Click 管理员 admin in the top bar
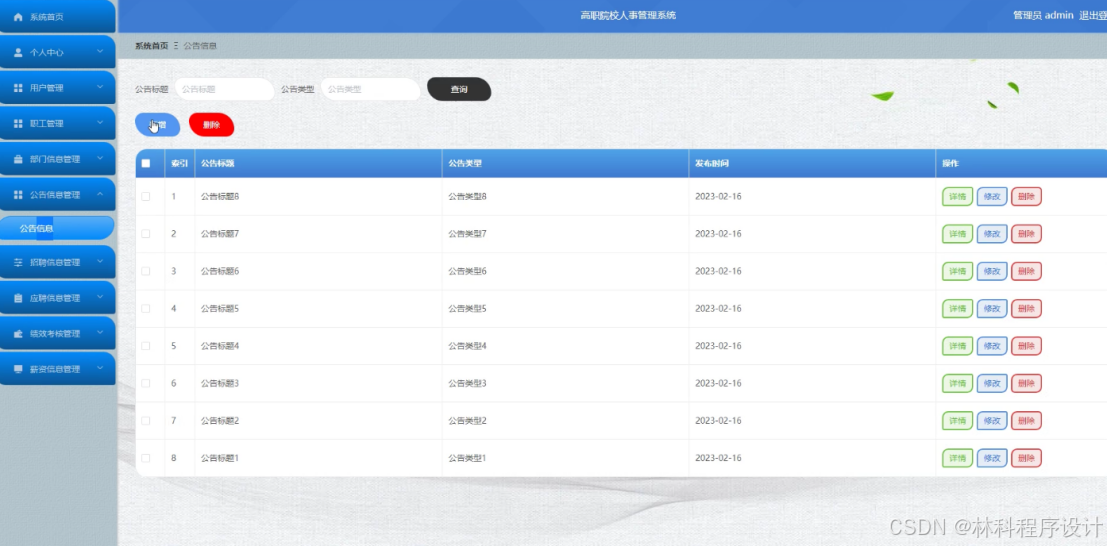 [x=1043, y=16]
